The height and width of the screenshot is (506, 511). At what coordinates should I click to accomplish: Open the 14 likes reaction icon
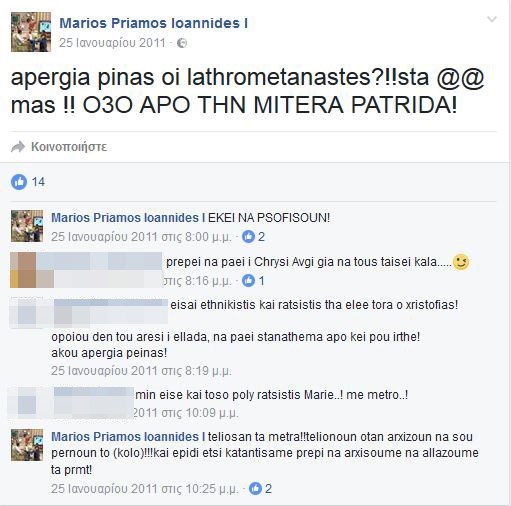click(x=19, y=182)
